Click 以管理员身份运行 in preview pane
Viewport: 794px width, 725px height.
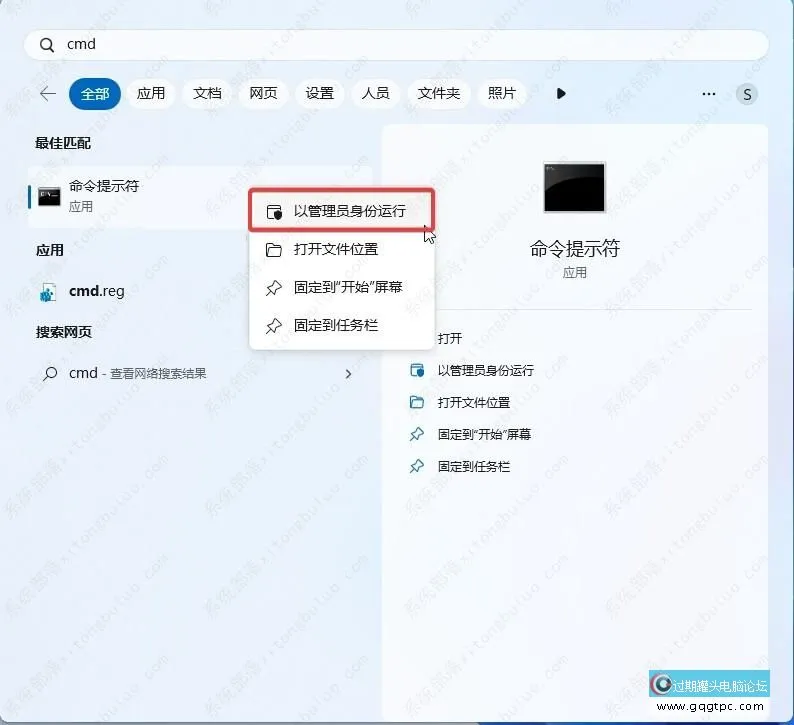coord(486,371)
